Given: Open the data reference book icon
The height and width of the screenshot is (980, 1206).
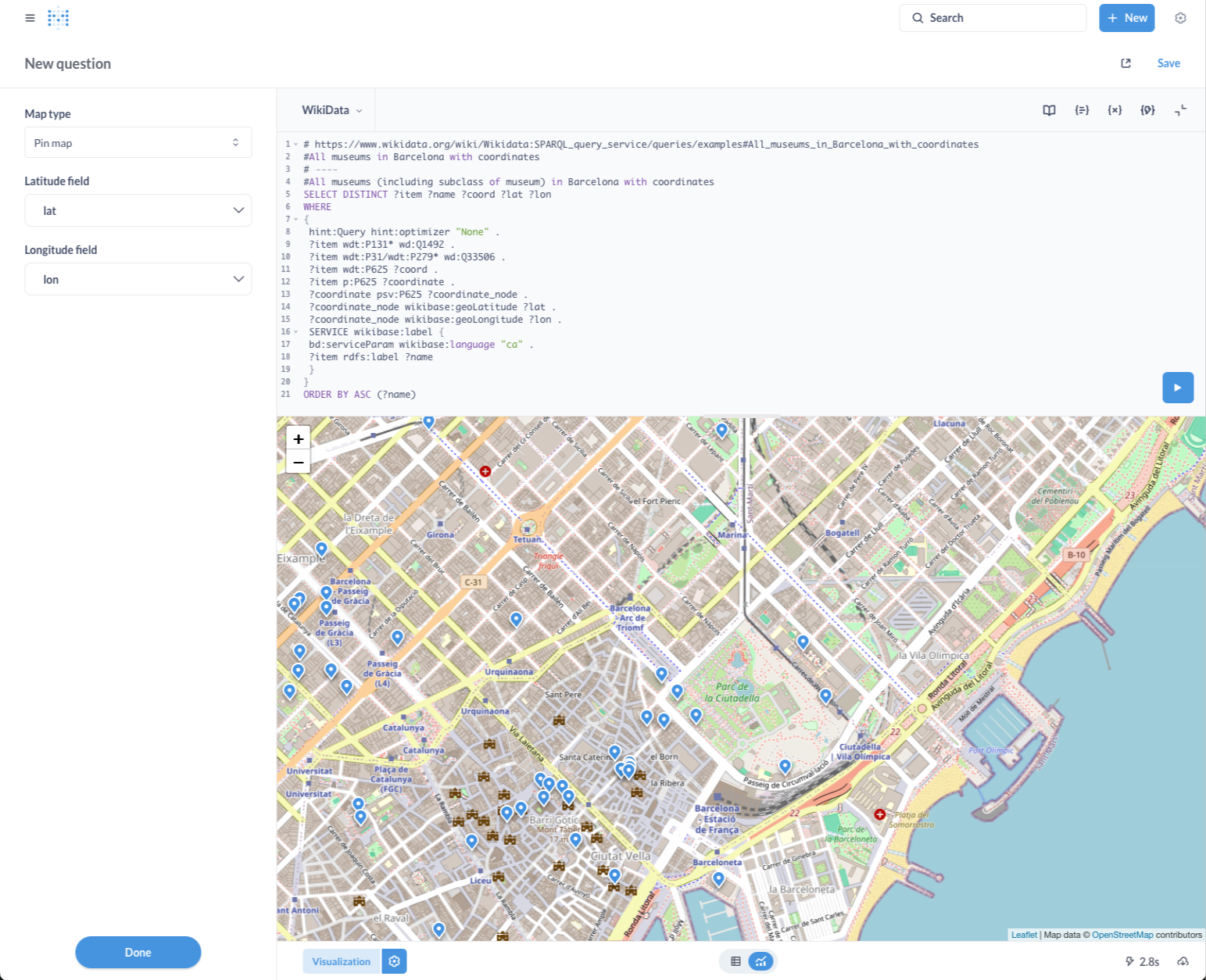Looking at the screenshot, I should point(1049,110).
